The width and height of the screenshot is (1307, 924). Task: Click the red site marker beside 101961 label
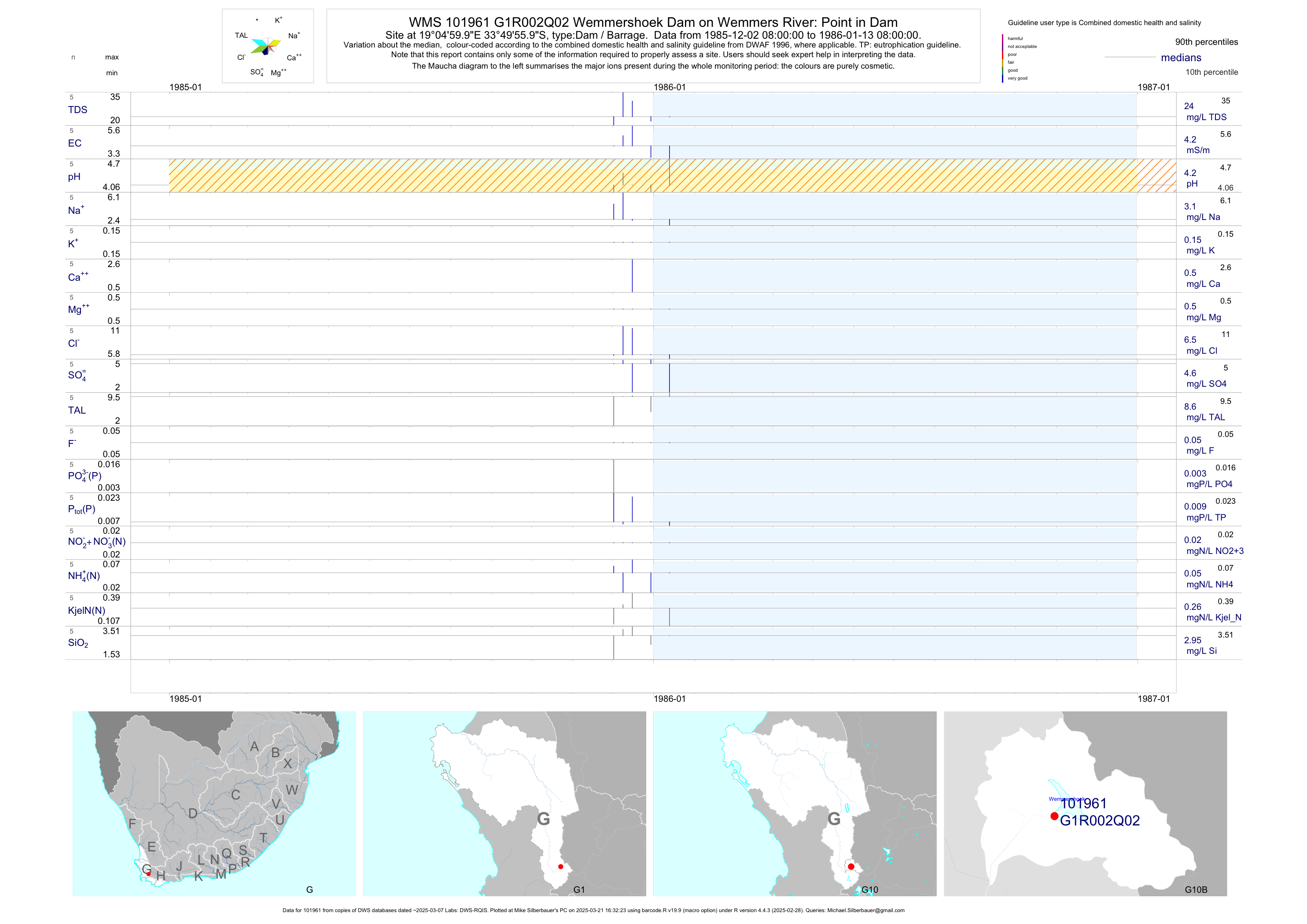pyautogui.click(x=1054, y=816)
